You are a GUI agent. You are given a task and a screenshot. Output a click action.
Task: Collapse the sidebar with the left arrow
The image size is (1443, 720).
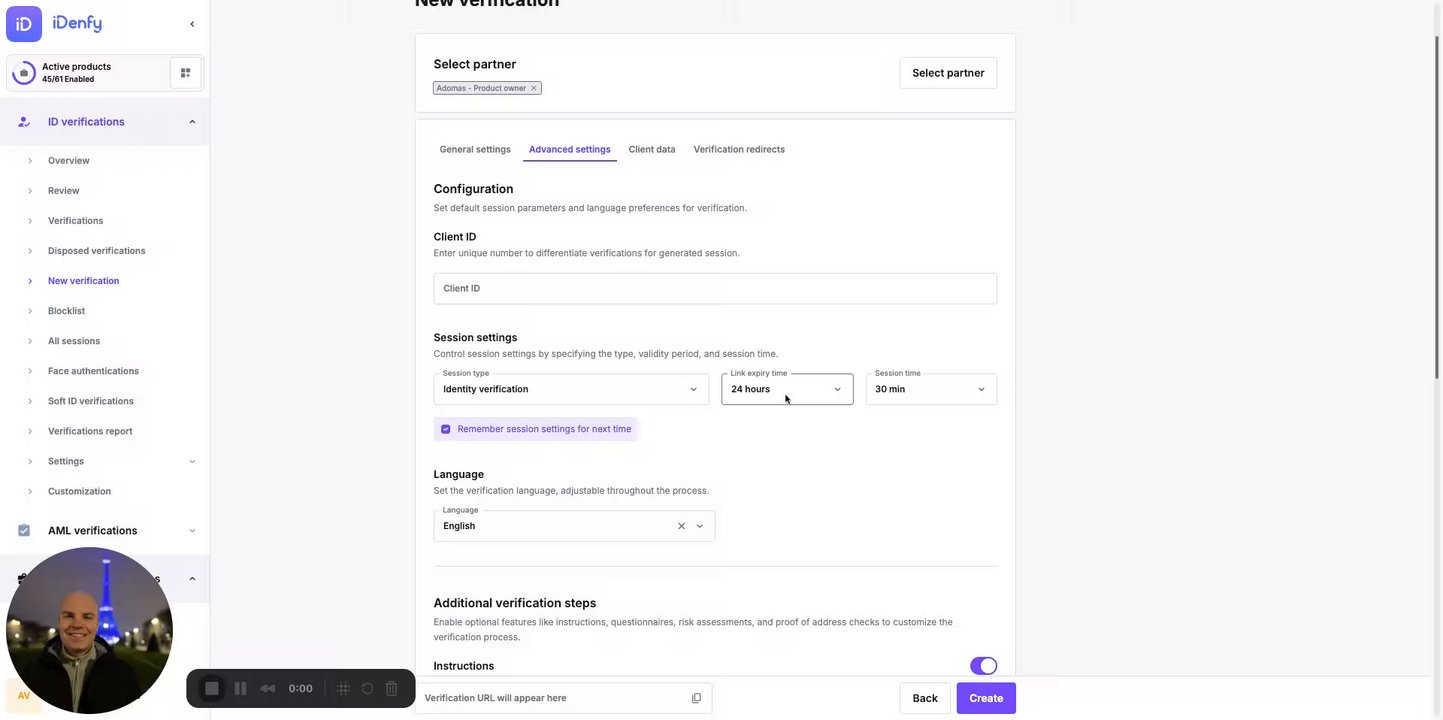pos(192,24)
